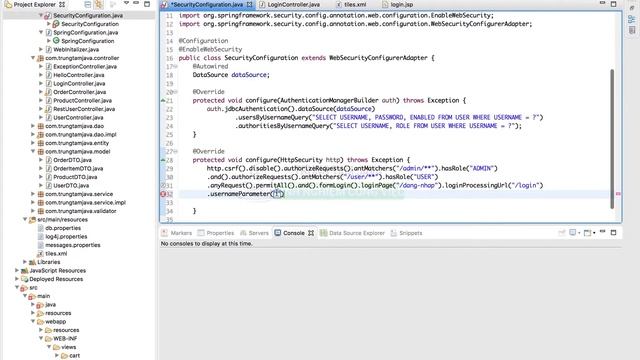Collapse the SpringConfiguration.java tree node
Screen dimensions: 640x360
point(41,32)
